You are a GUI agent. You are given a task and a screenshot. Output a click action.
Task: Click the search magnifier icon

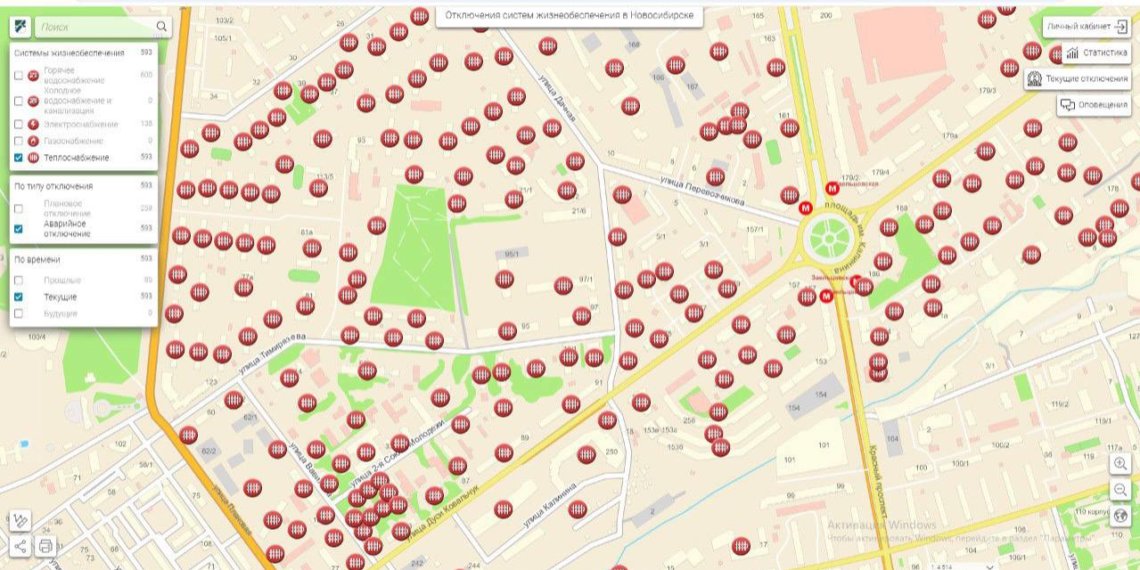click(161, 27)
